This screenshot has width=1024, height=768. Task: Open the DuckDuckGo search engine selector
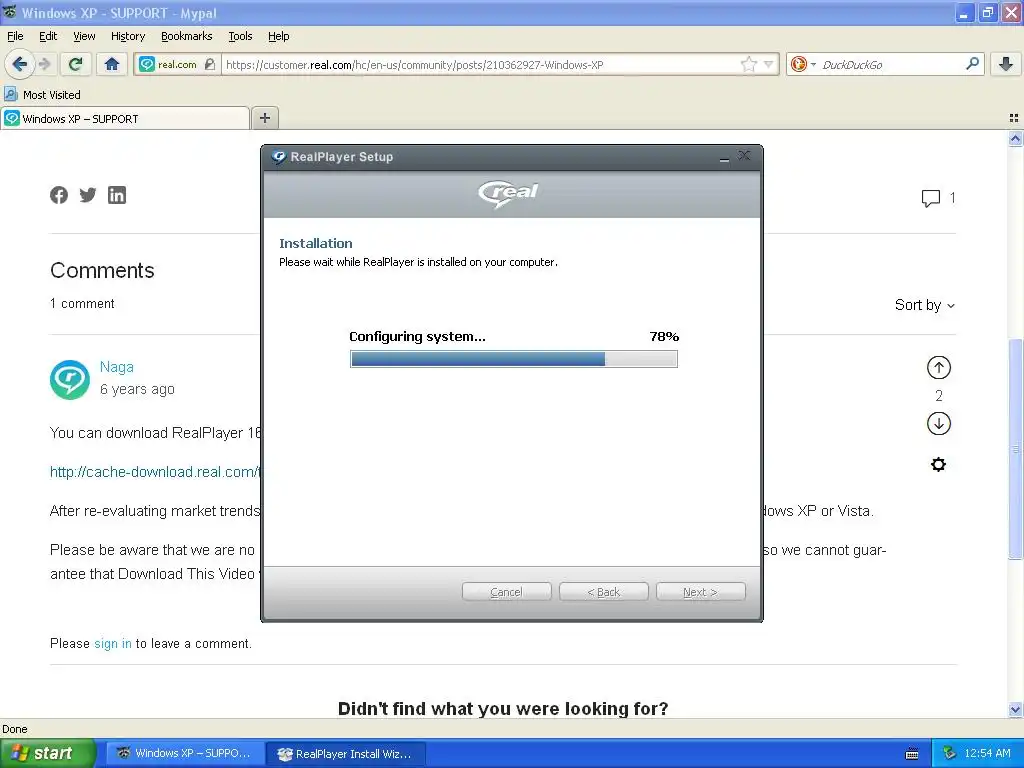[x=803, y=64]
